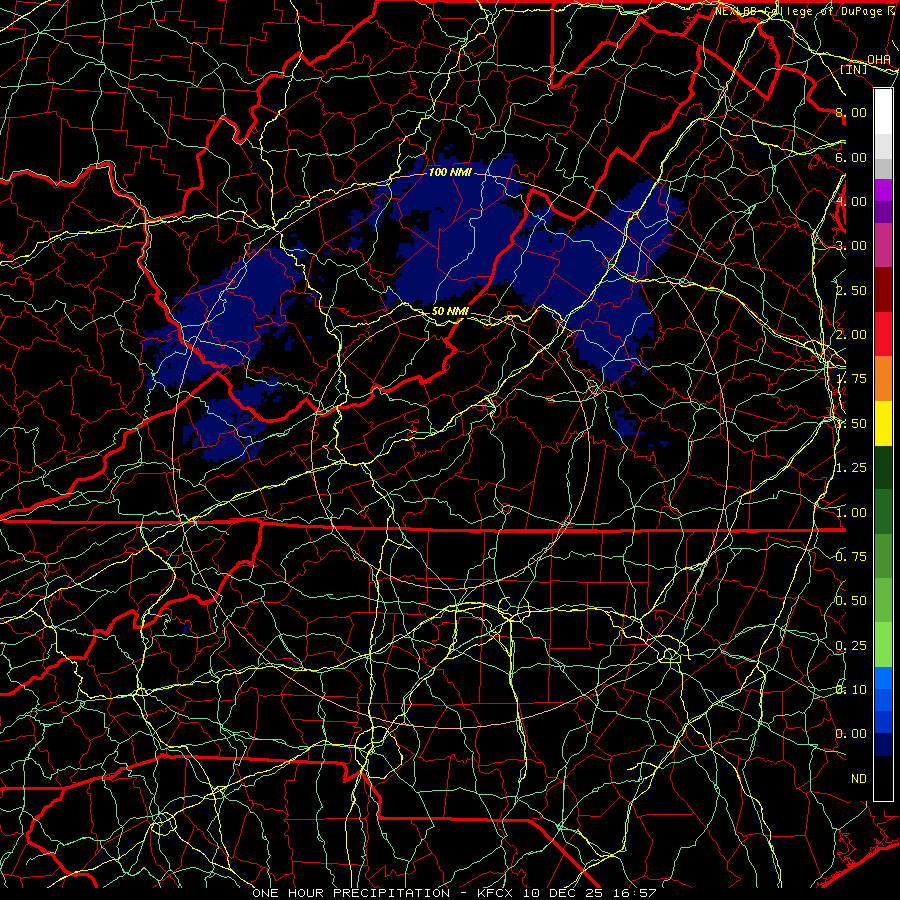This screenshot has width=900, height=900.
Task: Click the 2.50 legend value
Action: [851, 290]
